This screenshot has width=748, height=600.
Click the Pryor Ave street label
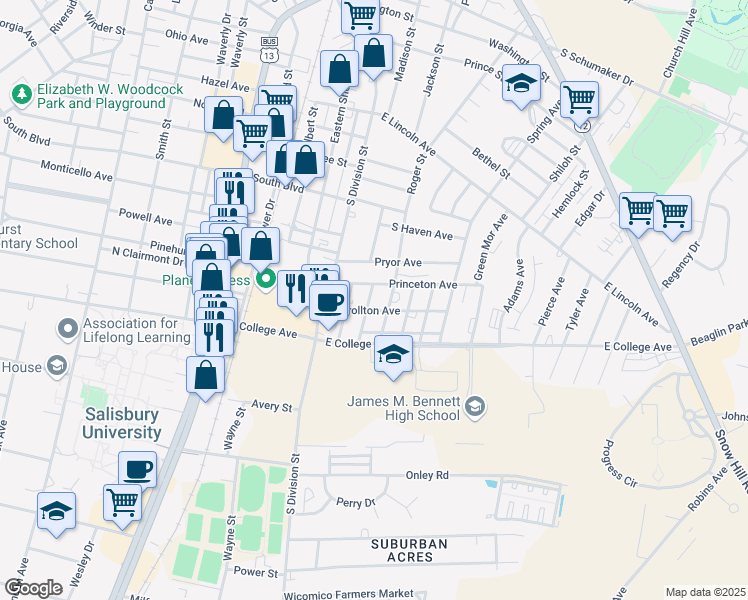[398, 262]
